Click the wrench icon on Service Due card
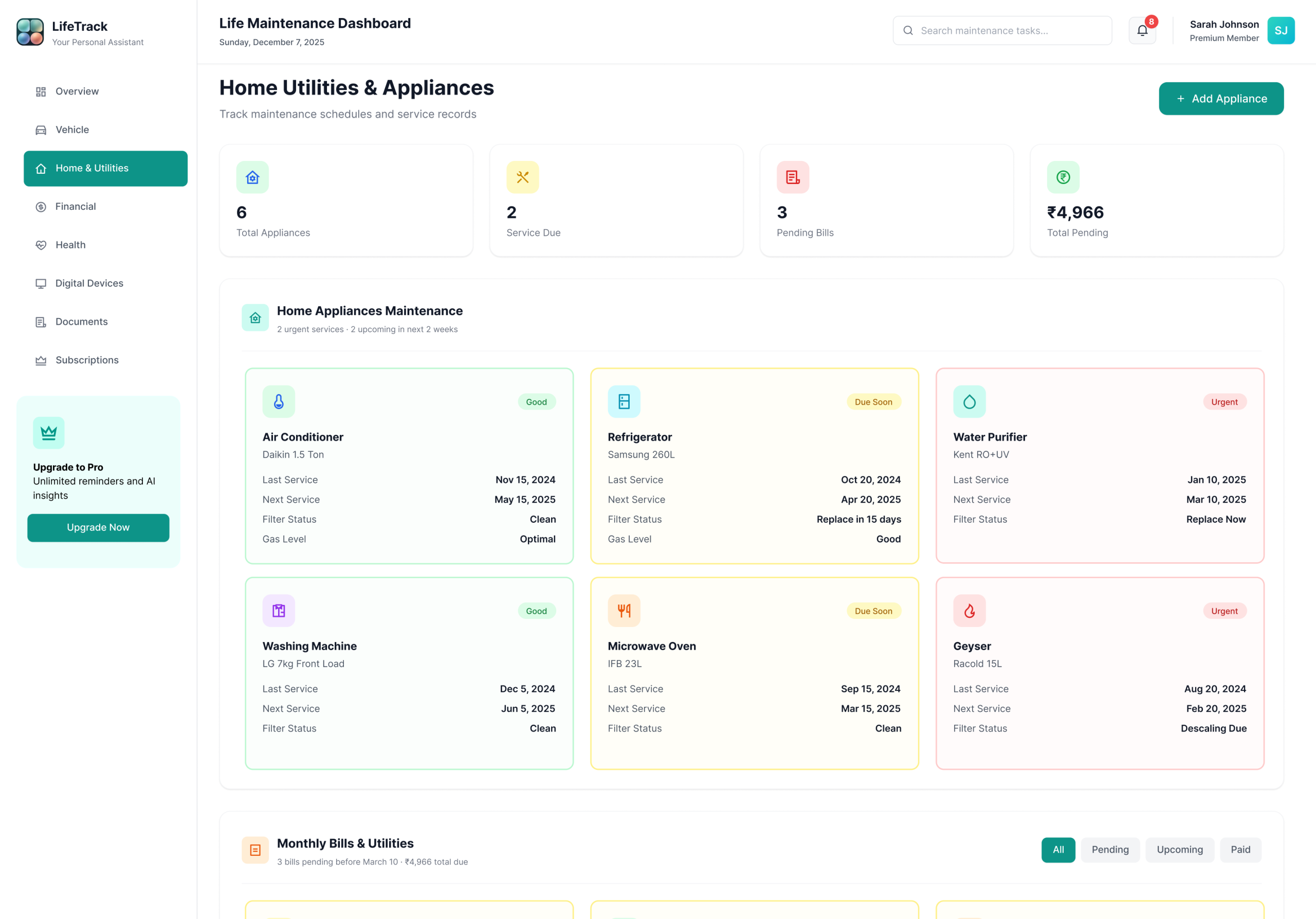The width and height of the screenshot is (1316, 919). coord(522,177)
